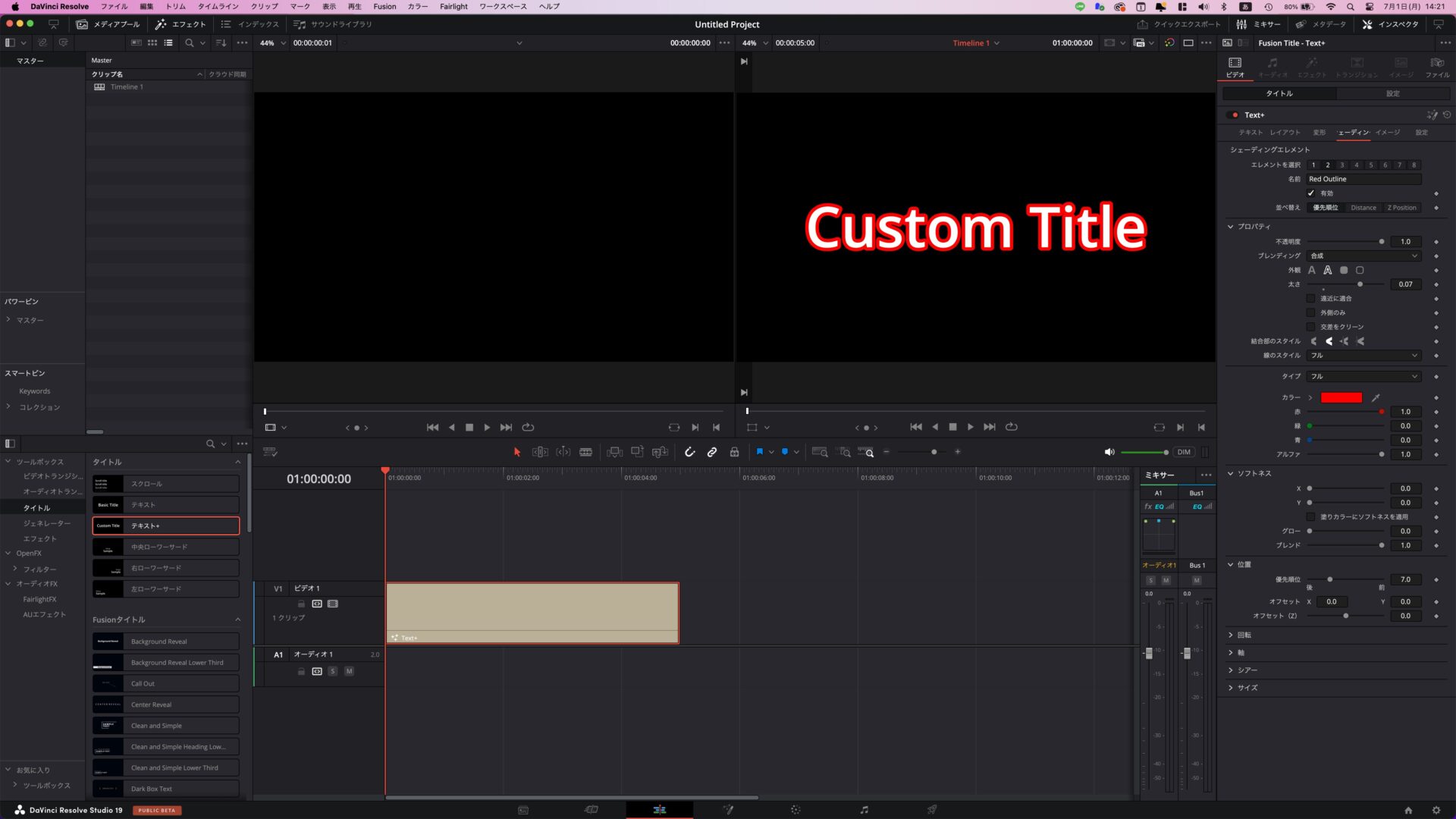The height and width of the screenshot is (819, 1456).
Task: Uncheck the 有効 enabled checkbox
Action: pos(1310,193)
